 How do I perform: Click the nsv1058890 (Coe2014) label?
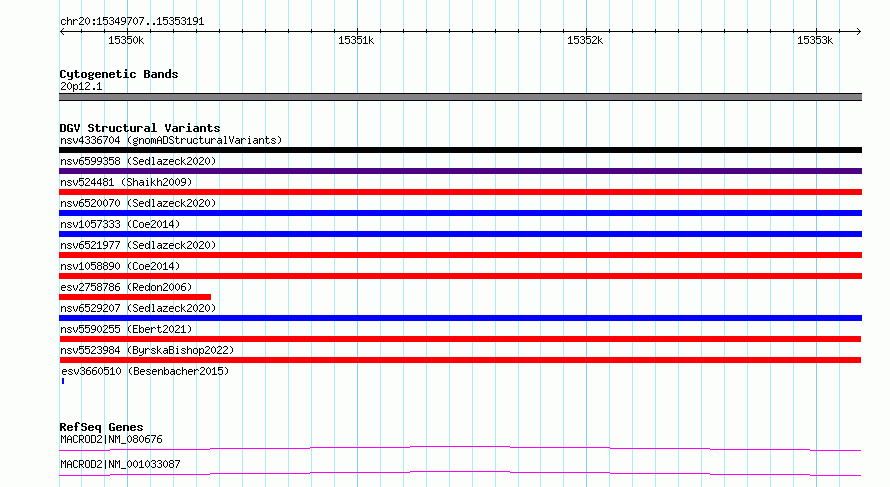(x=120, y=266)
